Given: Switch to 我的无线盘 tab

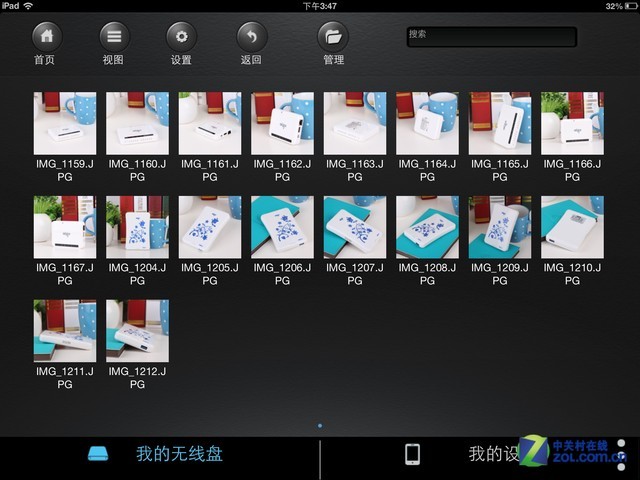Looking at the screenshot, I should coord(179,454).
